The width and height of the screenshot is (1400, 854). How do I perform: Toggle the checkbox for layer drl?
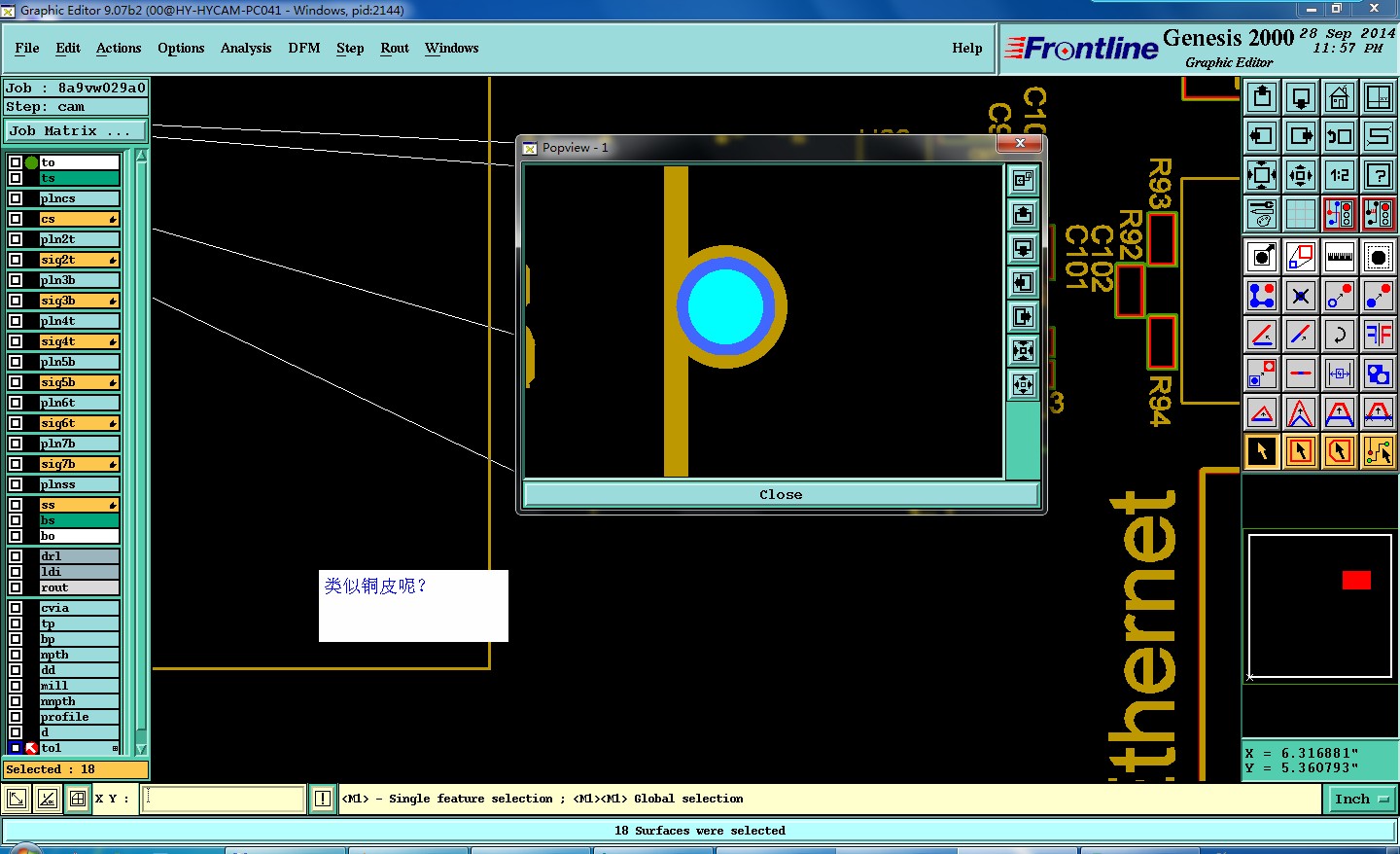coord(16,556)
